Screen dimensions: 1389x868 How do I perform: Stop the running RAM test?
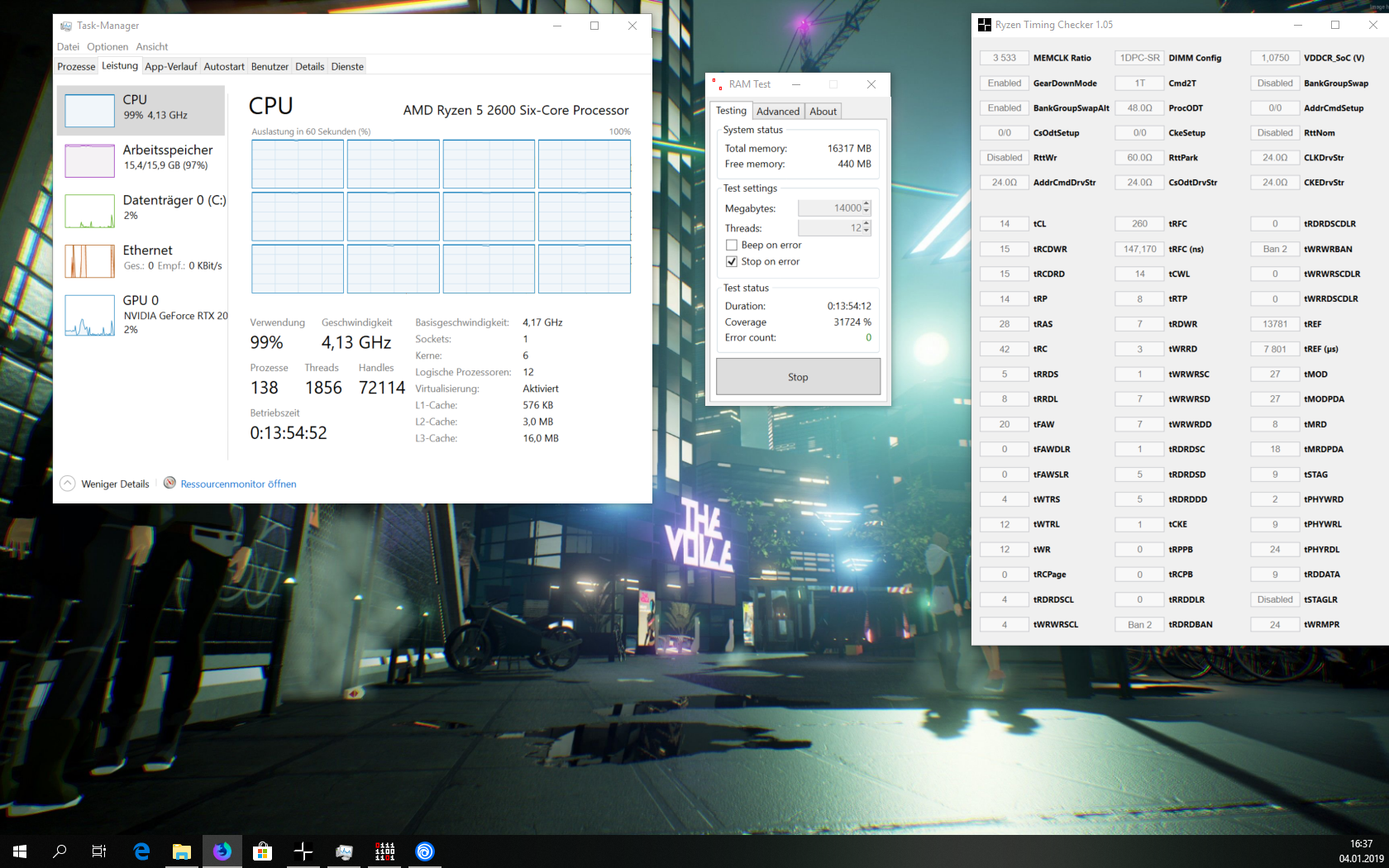coord(798,377)
